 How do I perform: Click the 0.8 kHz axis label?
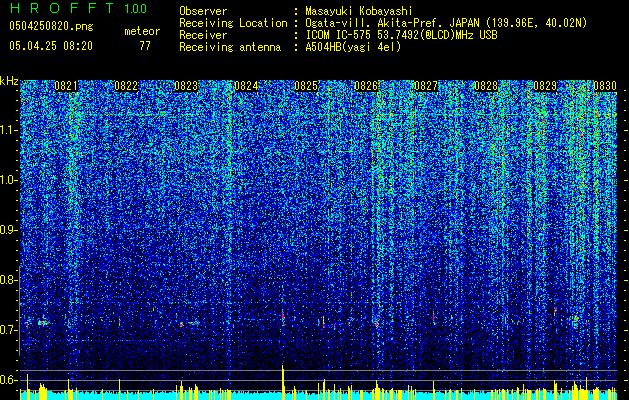8,280
